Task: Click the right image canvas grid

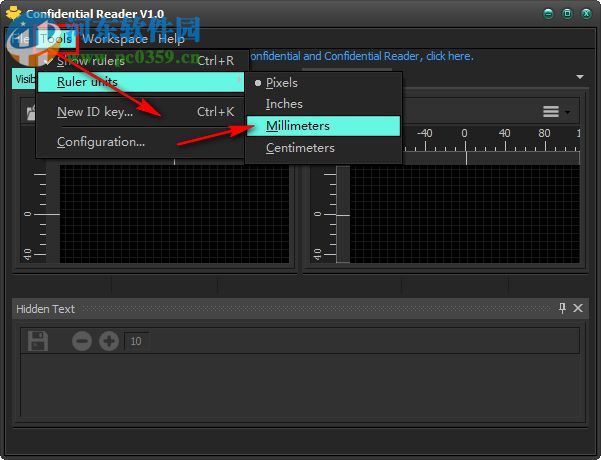Action: [x=465, y=214]
